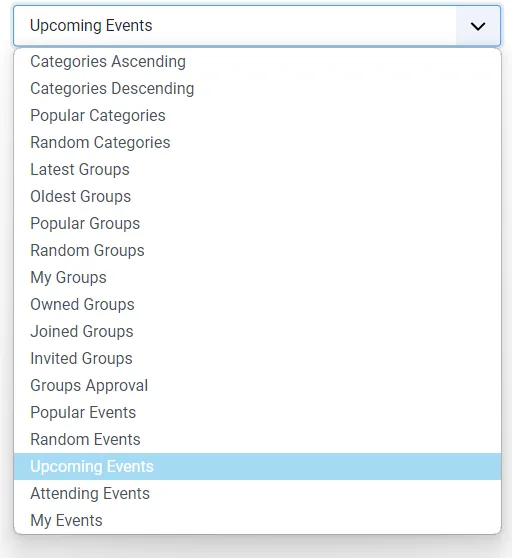The height and width of the screenshot is (558, 512).
Task: Choose Categories Descending from the list
Action: point(257,89)
